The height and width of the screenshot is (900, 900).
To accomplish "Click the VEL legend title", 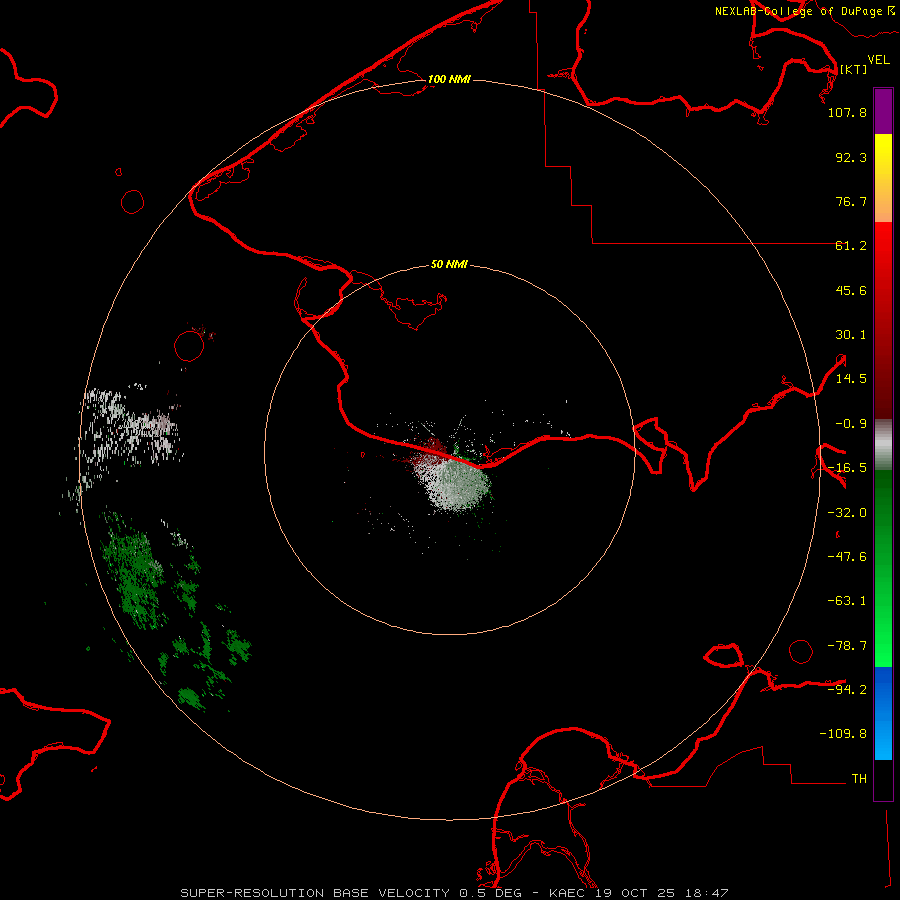I will click(878, 60).
